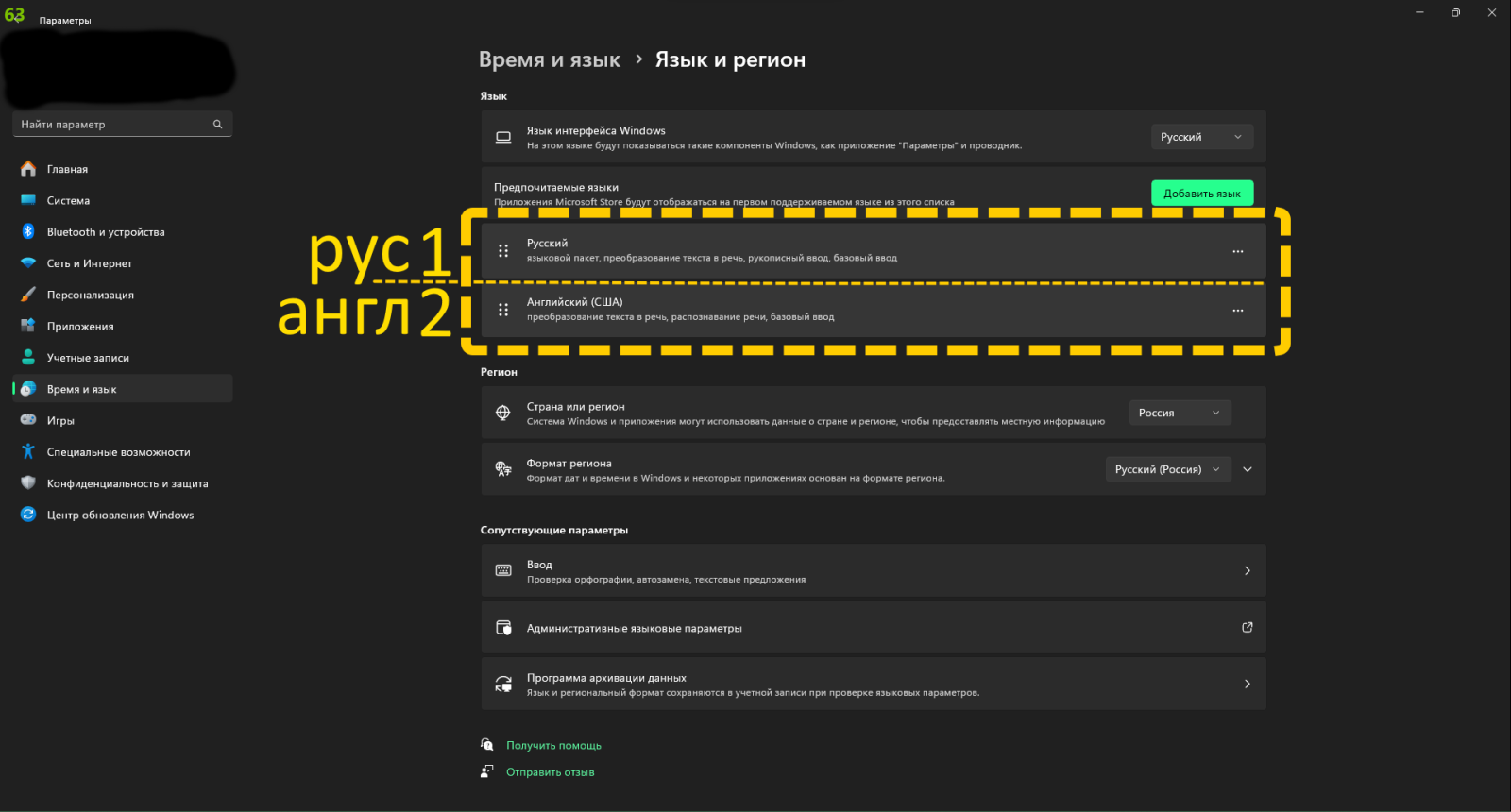The image size is (1511, 812).
Task: Click the Отправить отзыв link
Action: coord(550,771)
